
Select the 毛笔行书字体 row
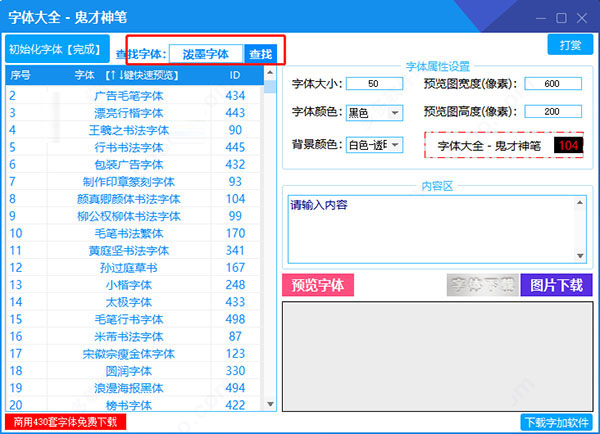[134, 319]
